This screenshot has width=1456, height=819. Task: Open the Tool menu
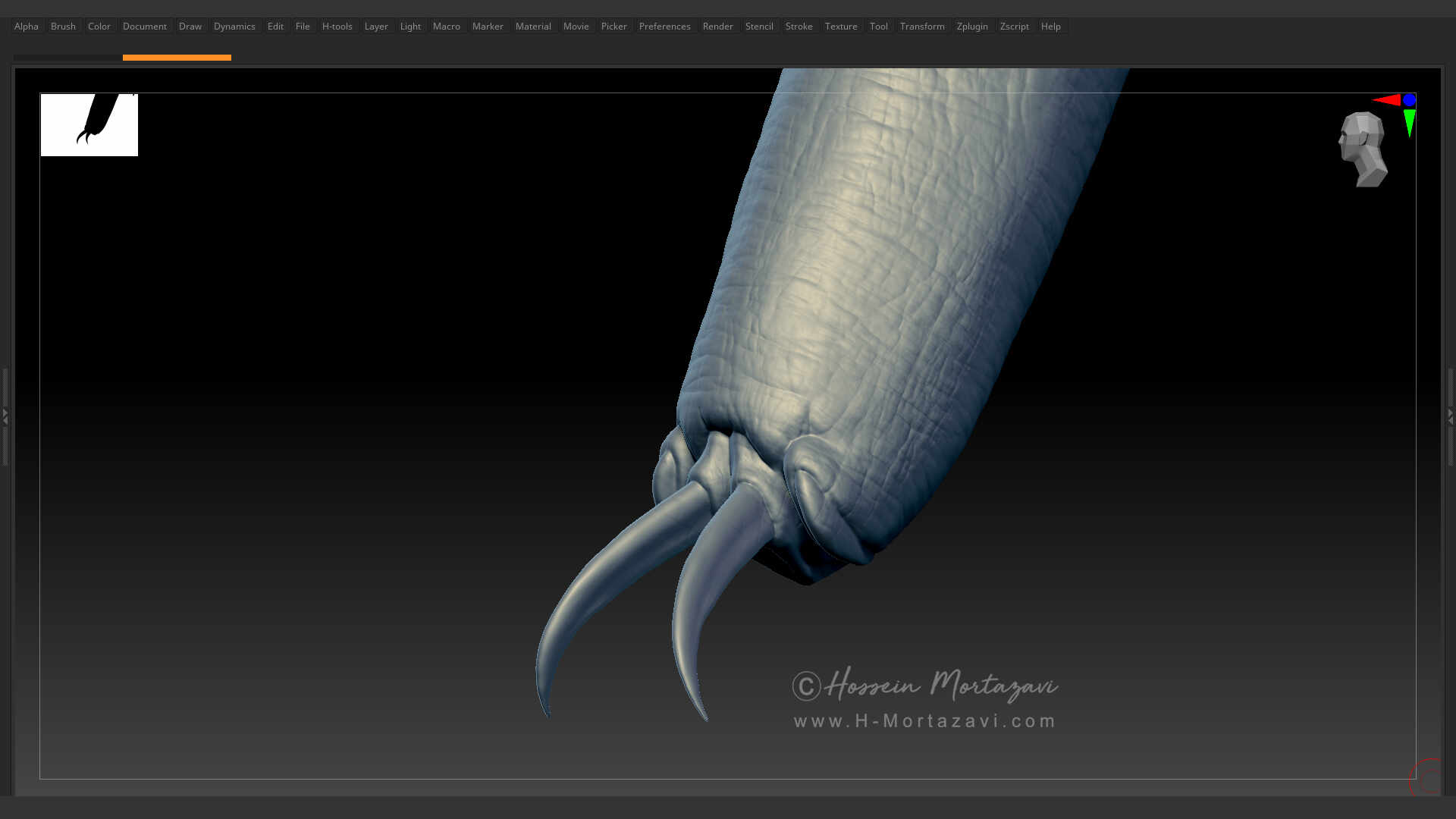[x=879, y=26]
